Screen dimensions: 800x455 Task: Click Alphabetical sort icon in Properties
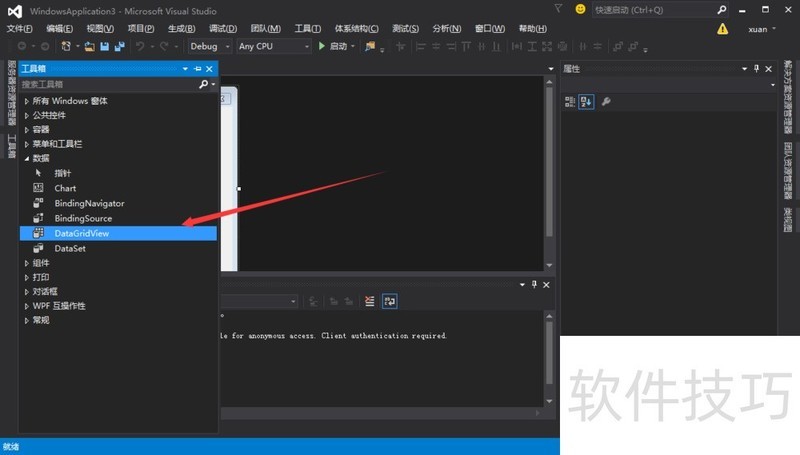pyautogui.click(x=586, y=102)
